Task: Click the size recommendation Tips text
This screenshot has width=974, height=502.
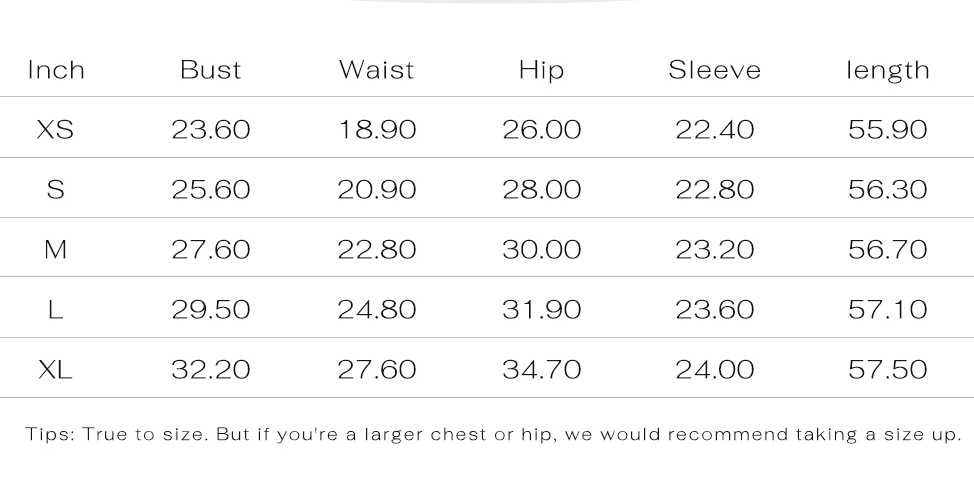Action: [493, 435]
